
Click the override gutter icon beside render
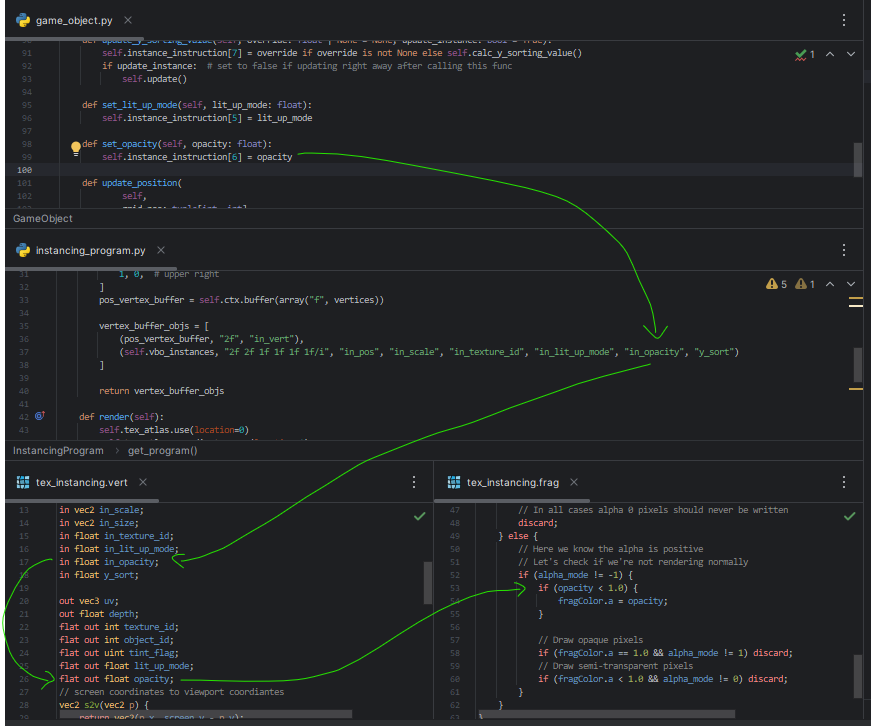coord(40,415)
